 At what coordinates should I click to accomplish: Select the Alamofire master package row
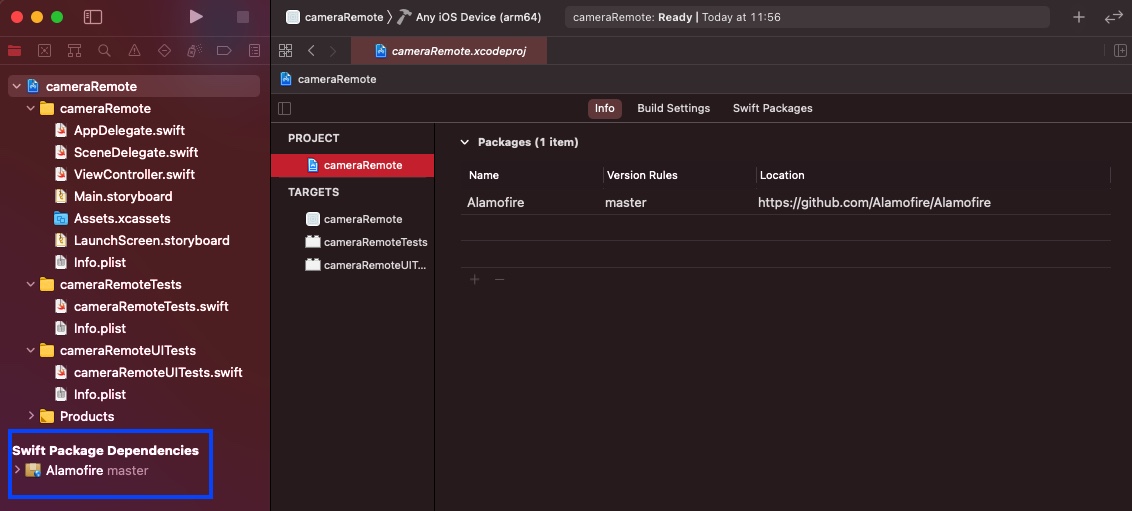tap(97, 471)
